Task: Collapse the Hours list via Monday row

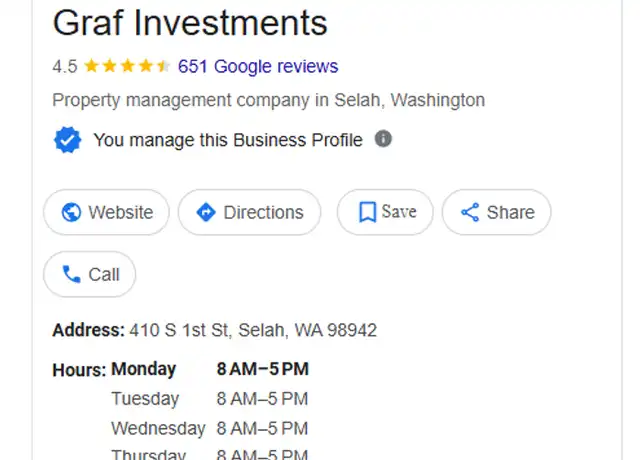Action: click(210, 369)
